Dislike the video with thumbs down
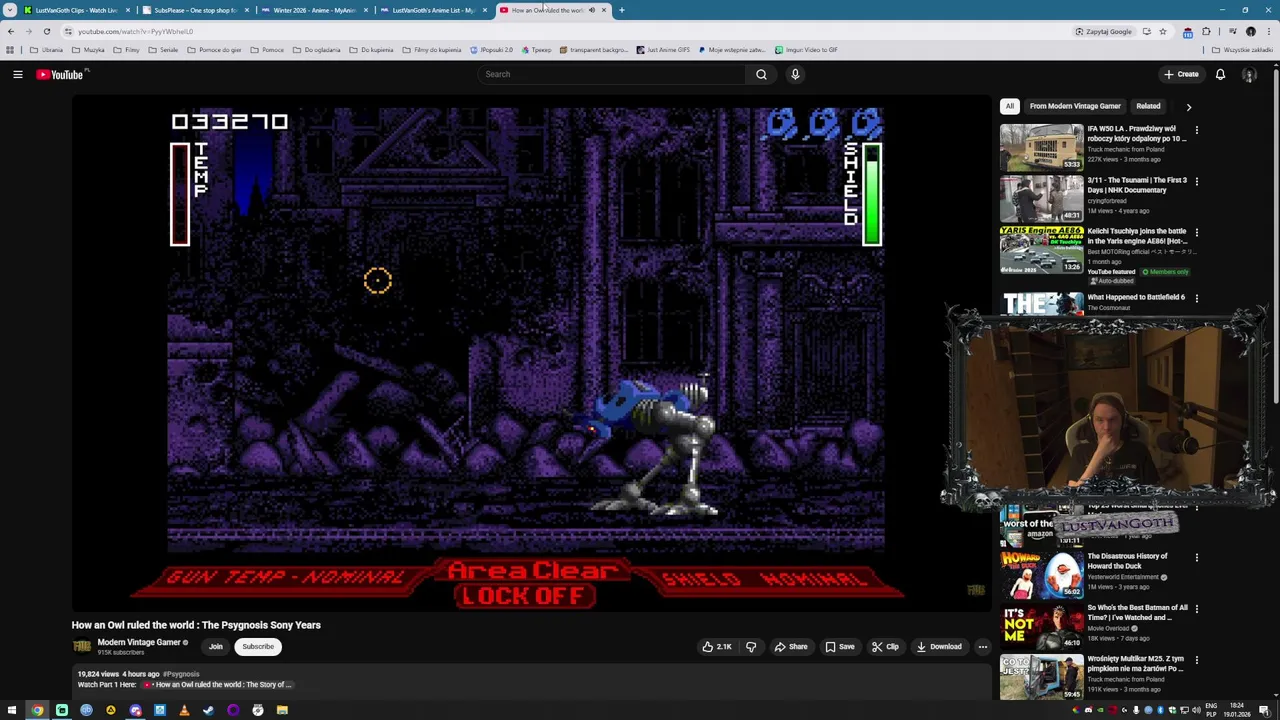The height and width of the screenshot is (720, 1280). (751, 647)
